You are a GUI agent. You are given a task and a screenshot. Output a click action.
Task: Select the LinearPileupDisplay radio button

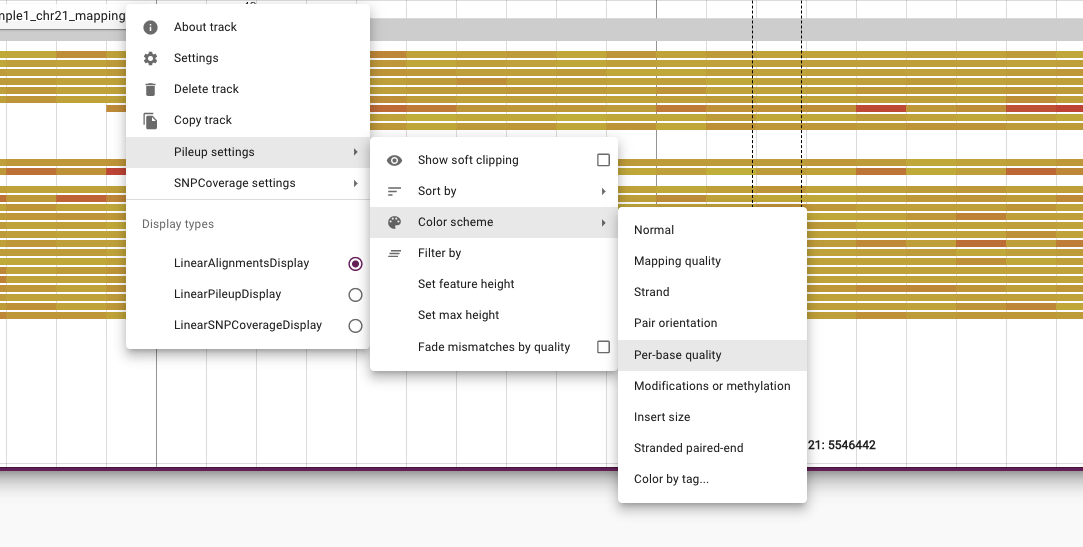point(355,295)
